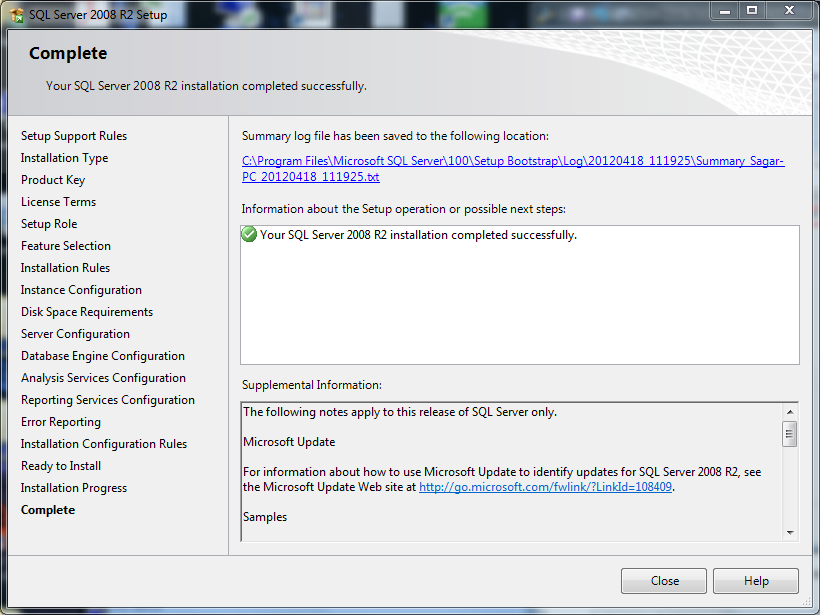Image resolution: width=820 pixels, height=615 pixels.
Task: Minimize the SQL Server Setup window
Action: (724, 10)
